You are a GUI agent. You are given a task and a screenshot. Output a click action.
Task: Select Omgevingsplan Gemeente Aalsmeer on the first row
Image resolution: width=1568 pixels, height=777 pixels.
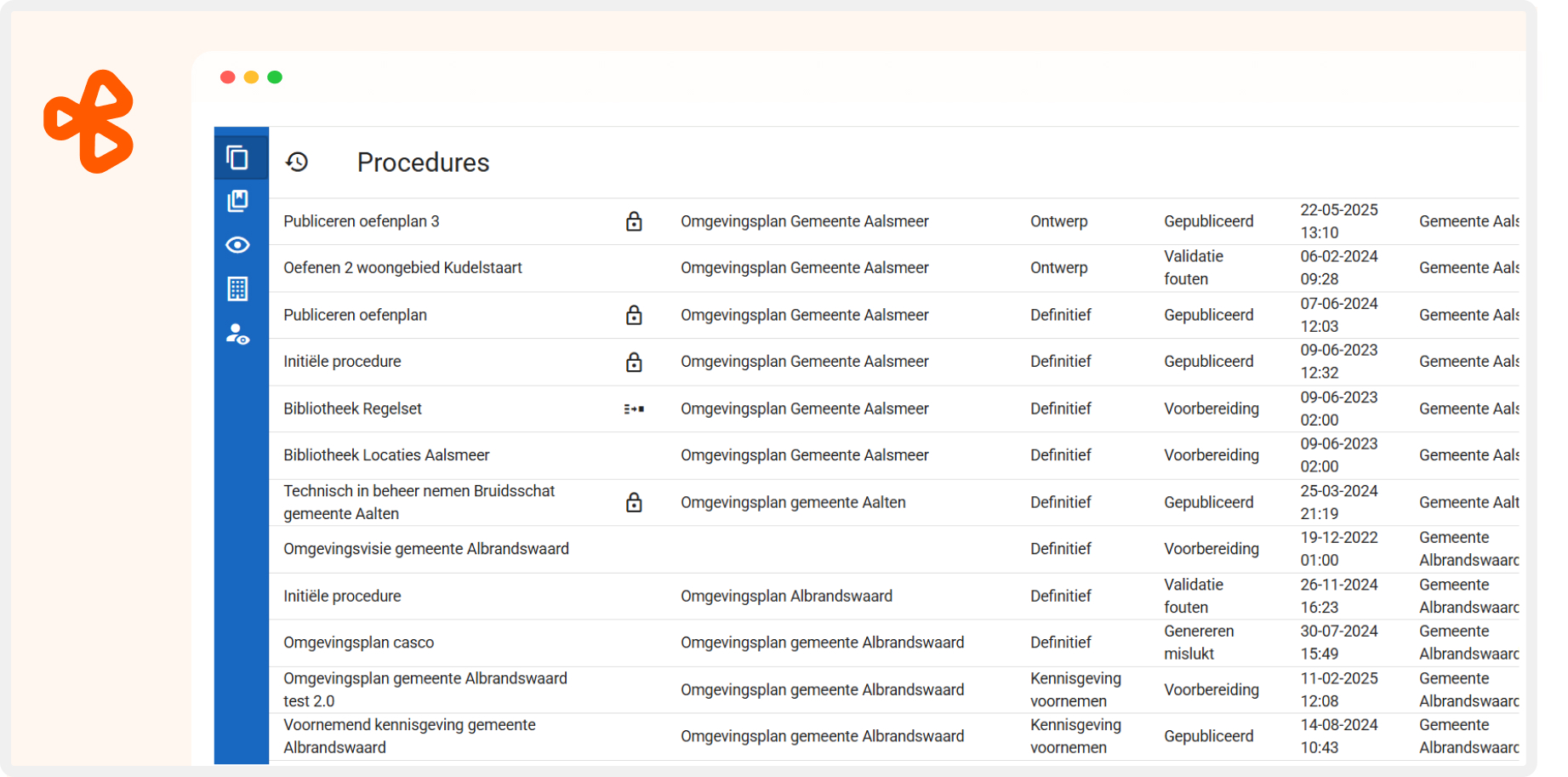tap(804, 221)
